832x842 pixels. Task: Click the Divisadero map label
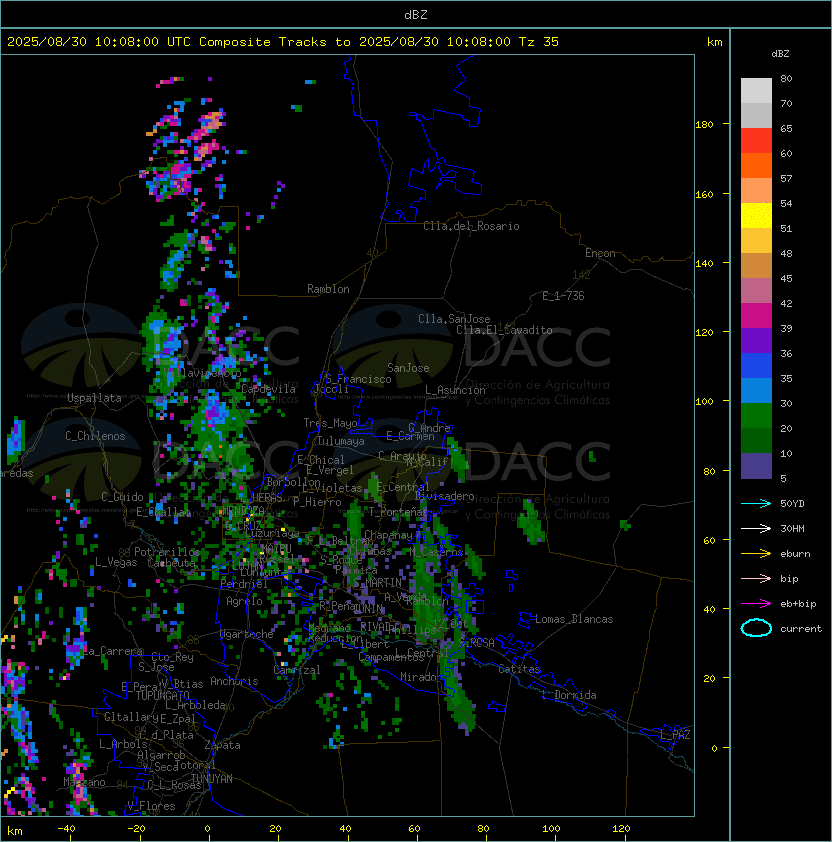pos(444,496)
